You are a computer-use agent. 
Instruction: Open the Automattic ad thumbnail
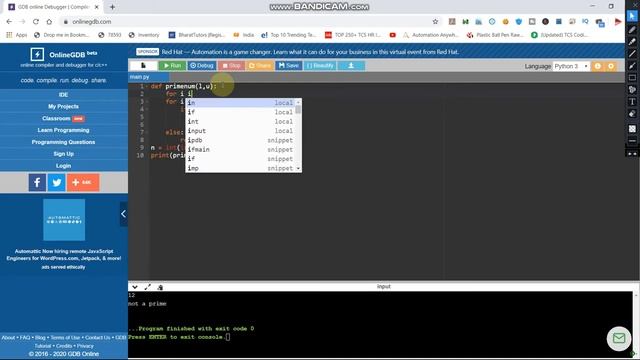(x=64, y=220)
